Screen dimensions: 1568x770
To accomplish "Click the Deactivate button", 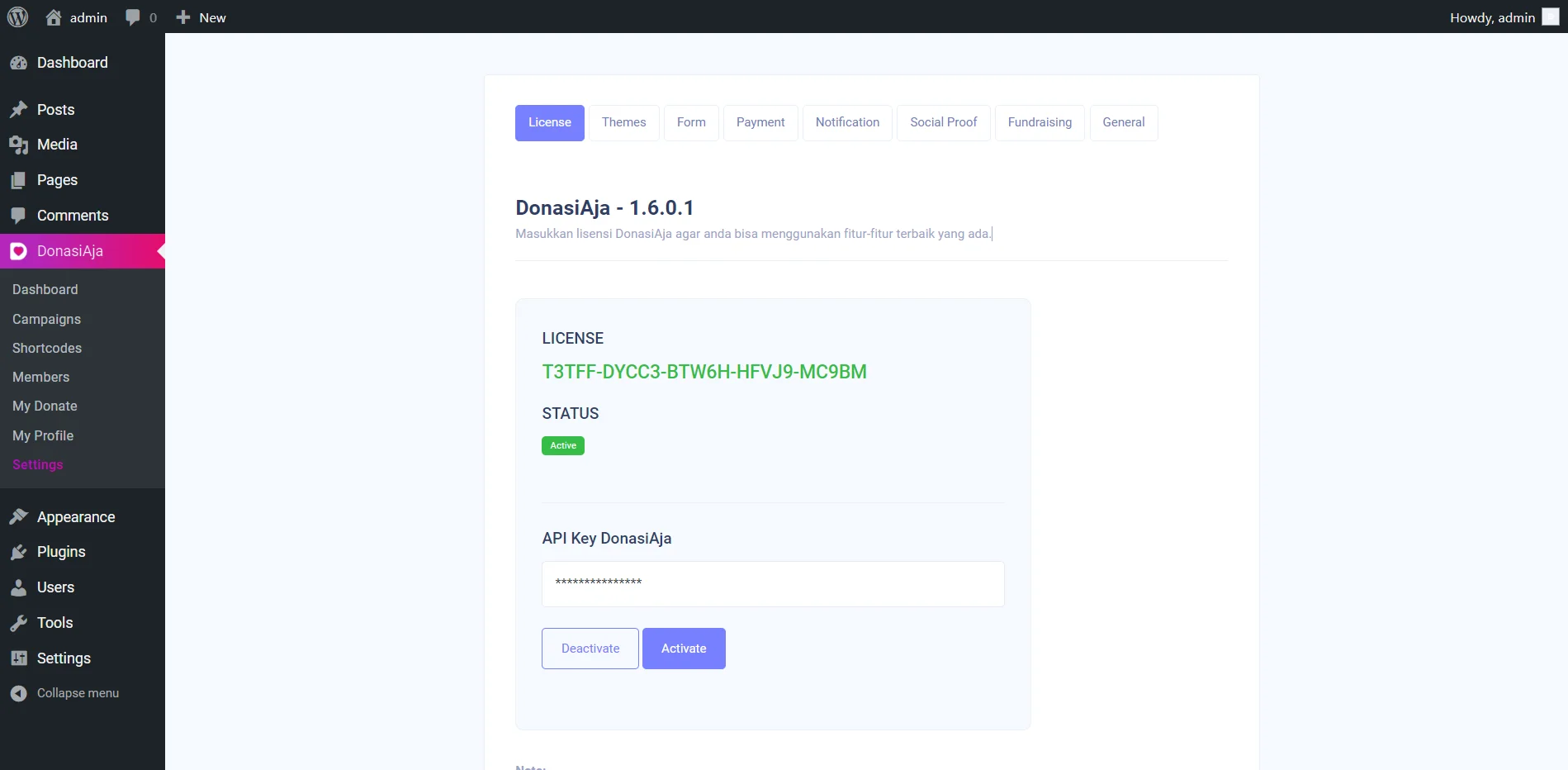I will point(590,649).
